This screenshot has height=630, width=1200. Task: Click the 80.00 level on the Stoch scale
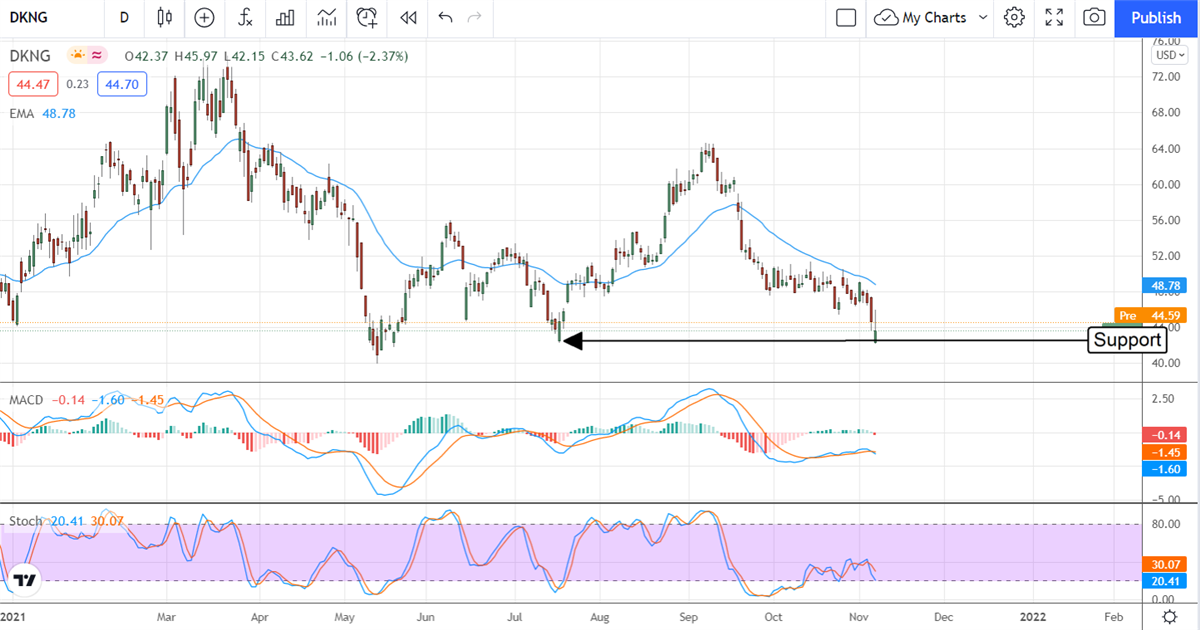[1167, 524]
